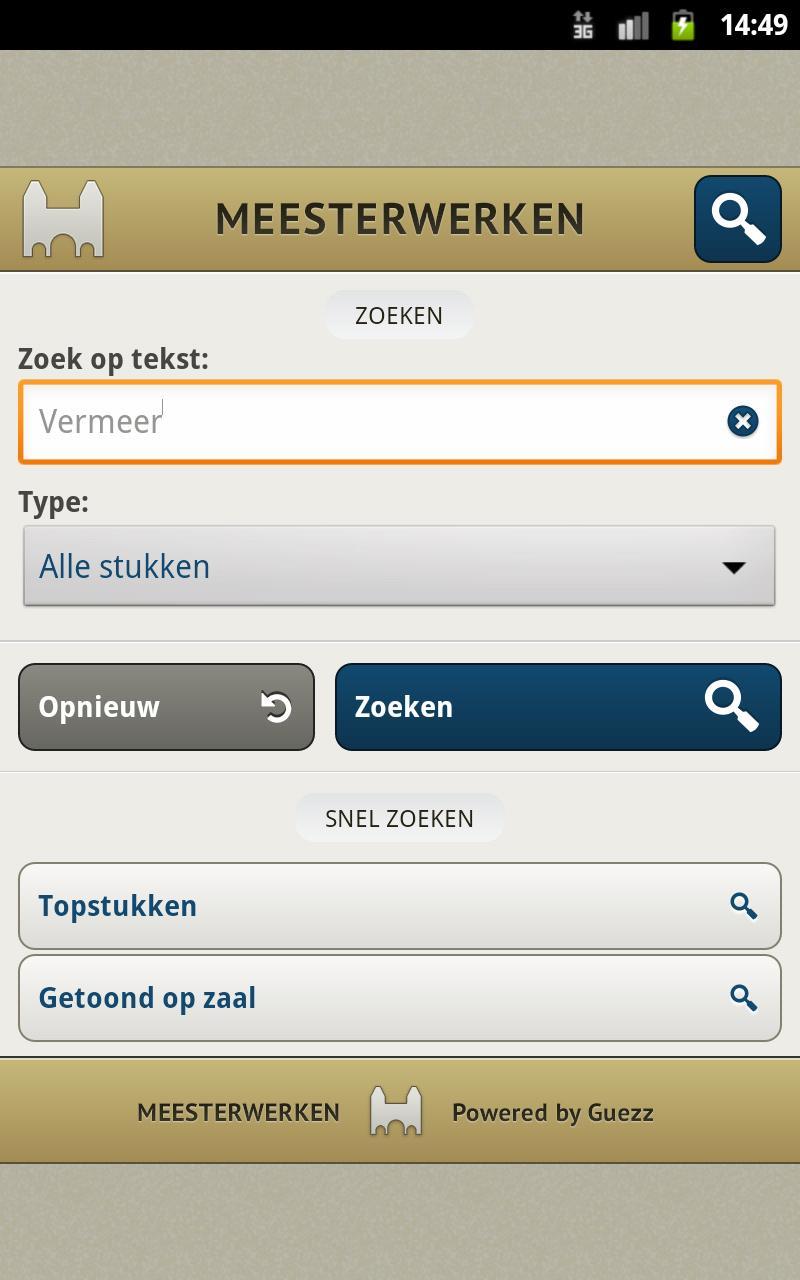
Task: Clear the search text using the x icon
Action: pyautogui.click(x=742, y=421)
